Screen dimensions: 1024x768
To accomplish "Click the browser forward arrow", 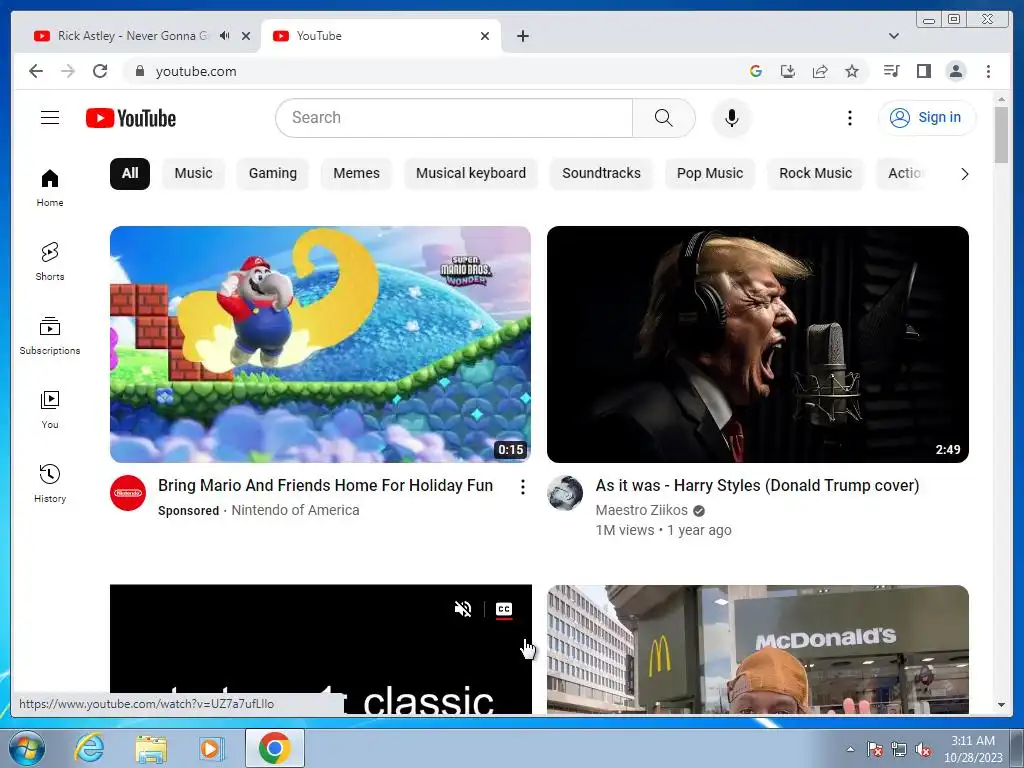I will (68, 71).
